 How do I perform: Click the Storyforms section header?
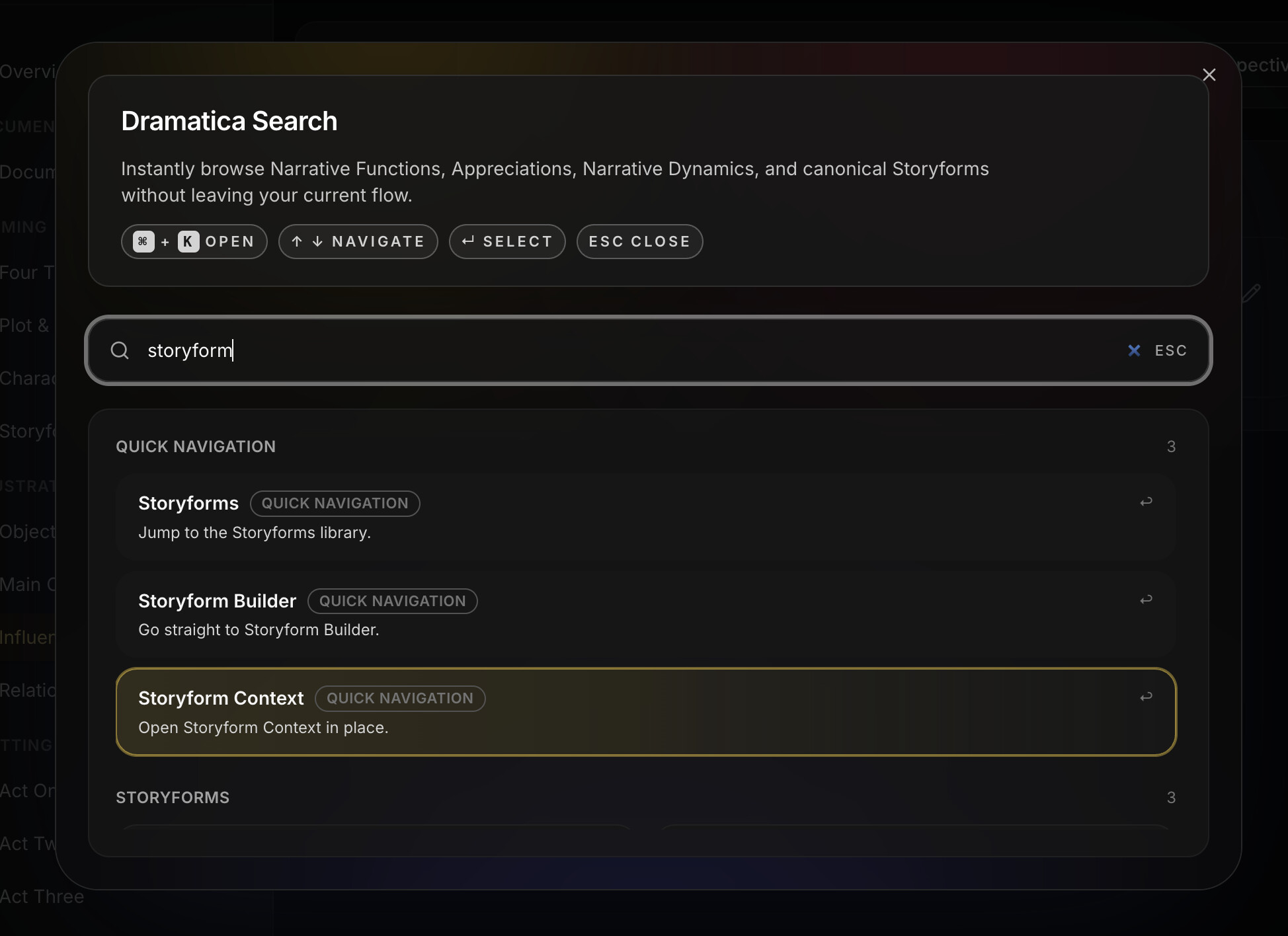pos(173,797)
